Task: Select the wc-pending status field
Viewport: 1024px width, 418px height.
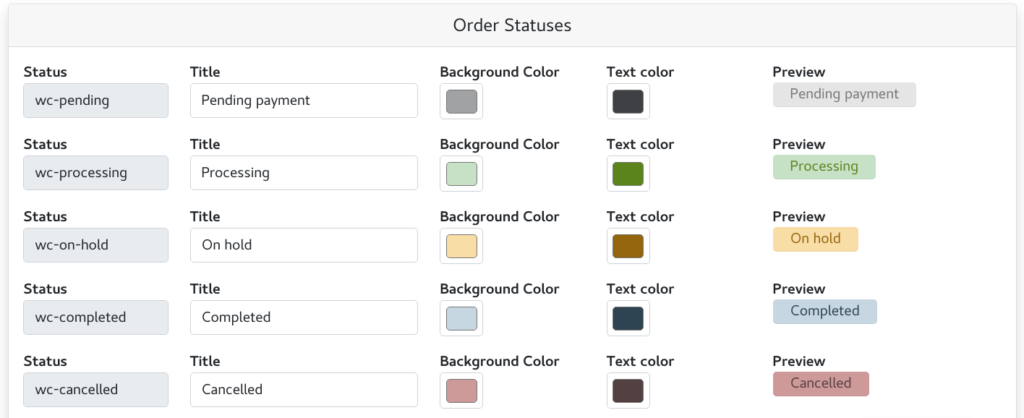Action: tap(96, 101)
